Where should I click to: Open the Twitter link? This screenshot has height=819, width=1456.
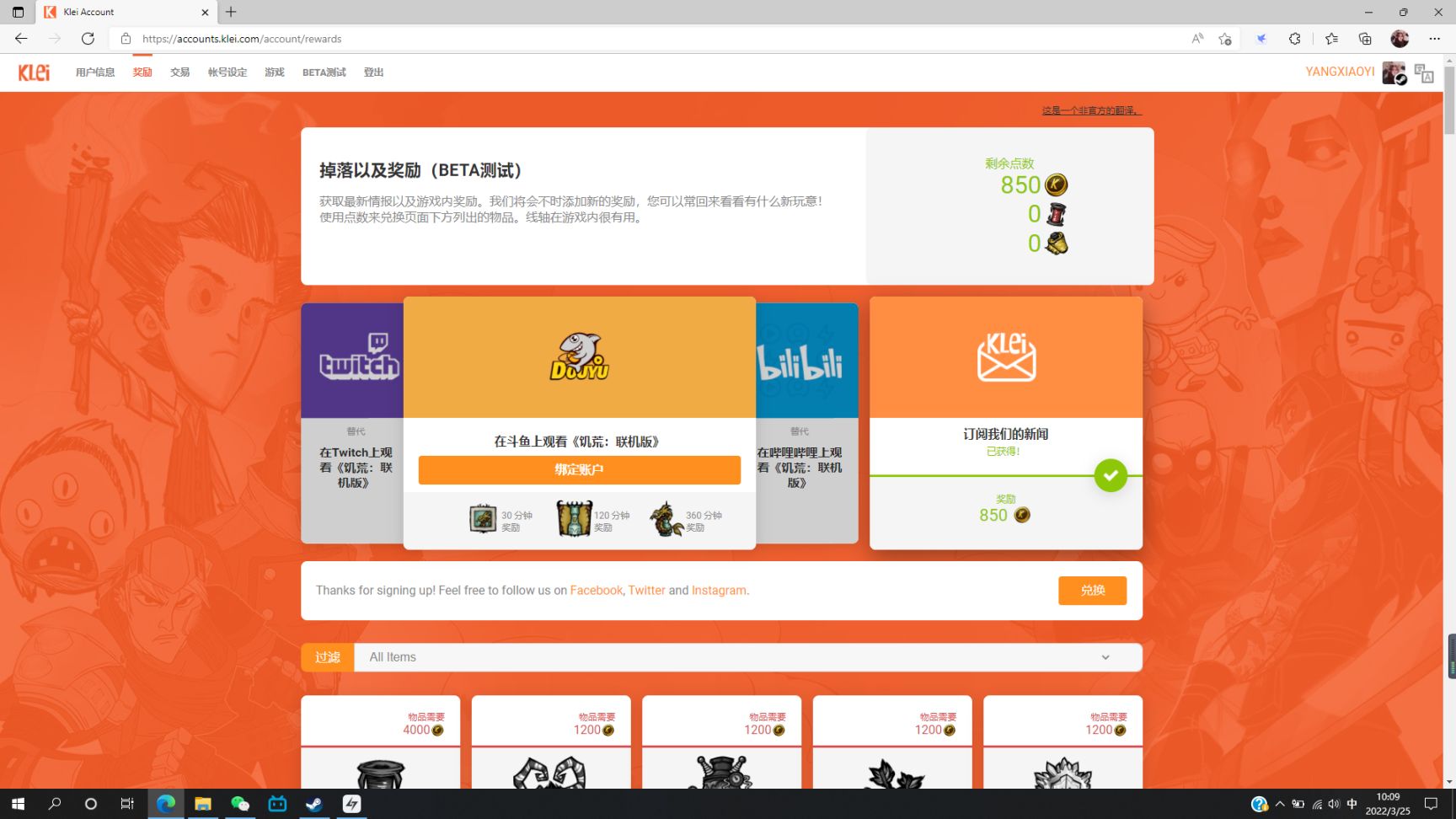pyautogui.click(x=646, y=591)
